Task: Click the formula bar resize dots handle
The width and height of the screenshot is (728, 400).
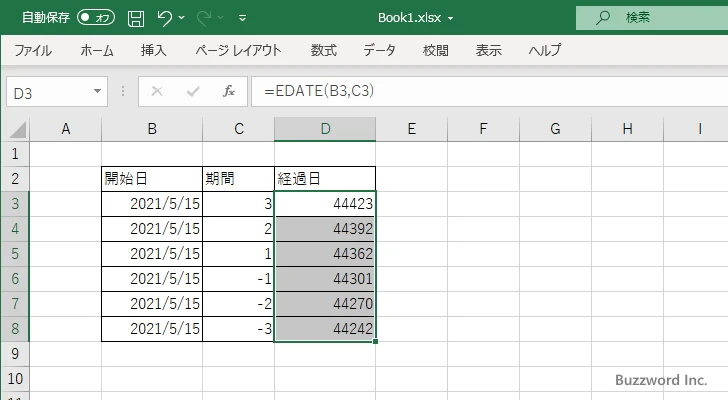Action: [123, 91]
